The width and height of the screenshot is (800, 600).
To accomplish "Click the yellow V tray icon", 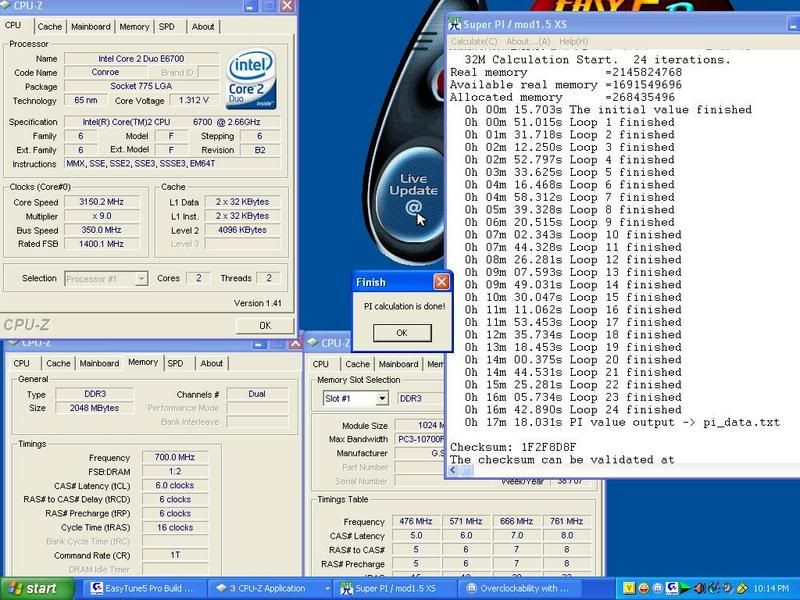I will pos(630,588).
